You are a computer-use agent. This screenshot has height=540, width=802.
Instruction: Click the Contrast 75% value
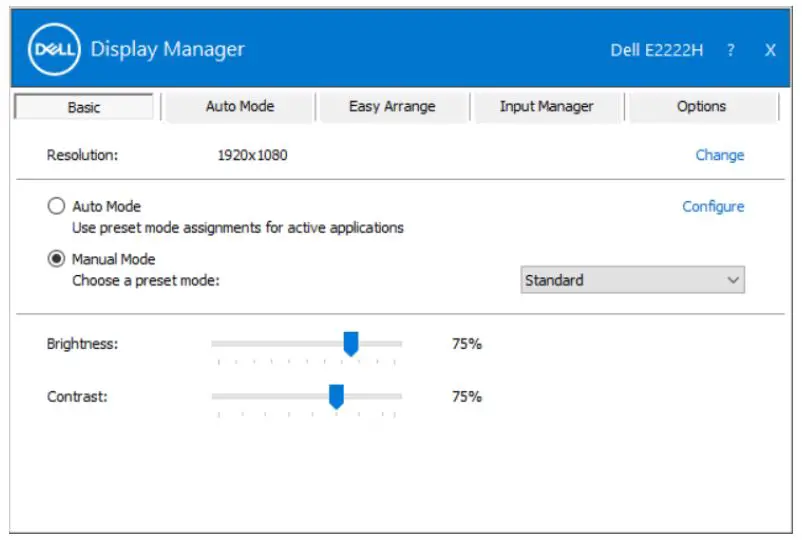pyautogui.click(x=467, y=396)
